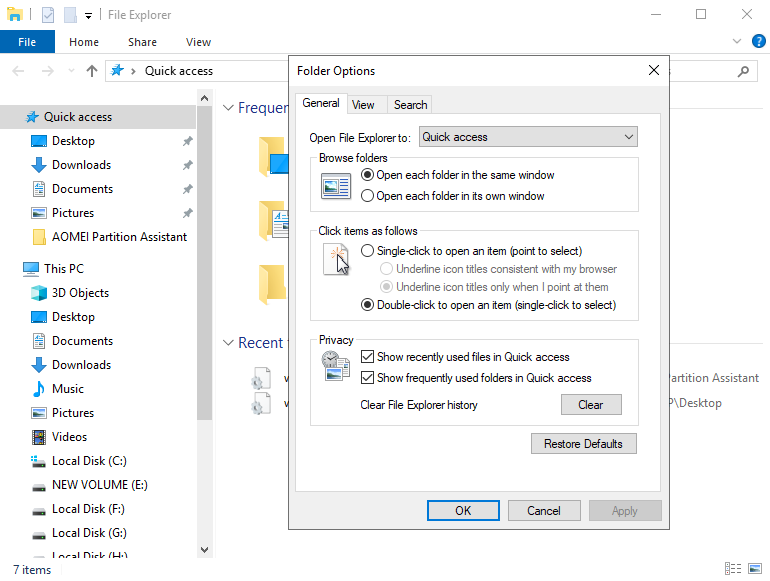This screenshot has width=770, height=581.
Task: Switch to the View ribbon tab in File Explorer
Action: (x=198, y=42)
